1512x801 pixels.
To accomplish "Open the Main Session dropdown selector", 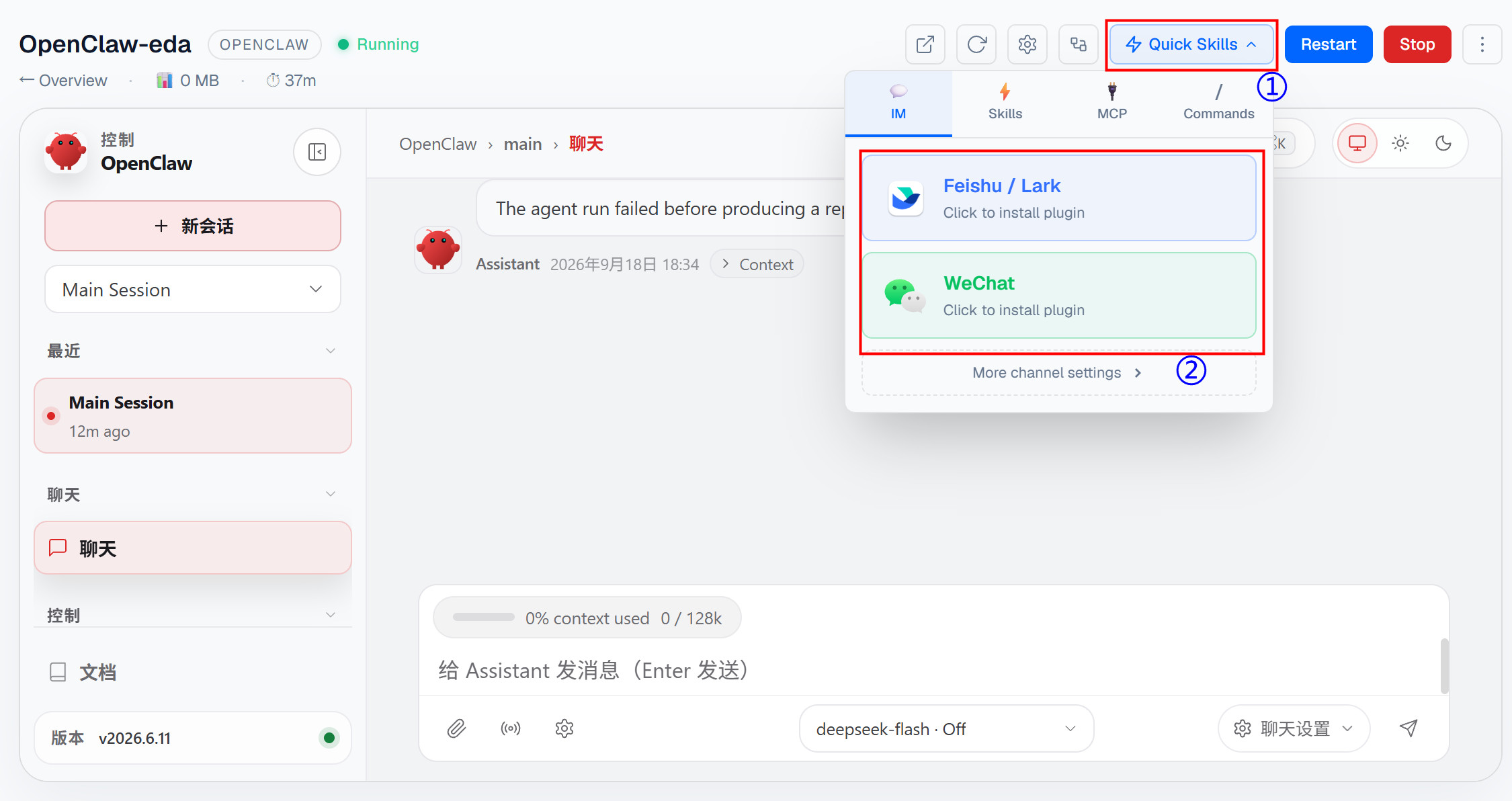I will 193,290.
